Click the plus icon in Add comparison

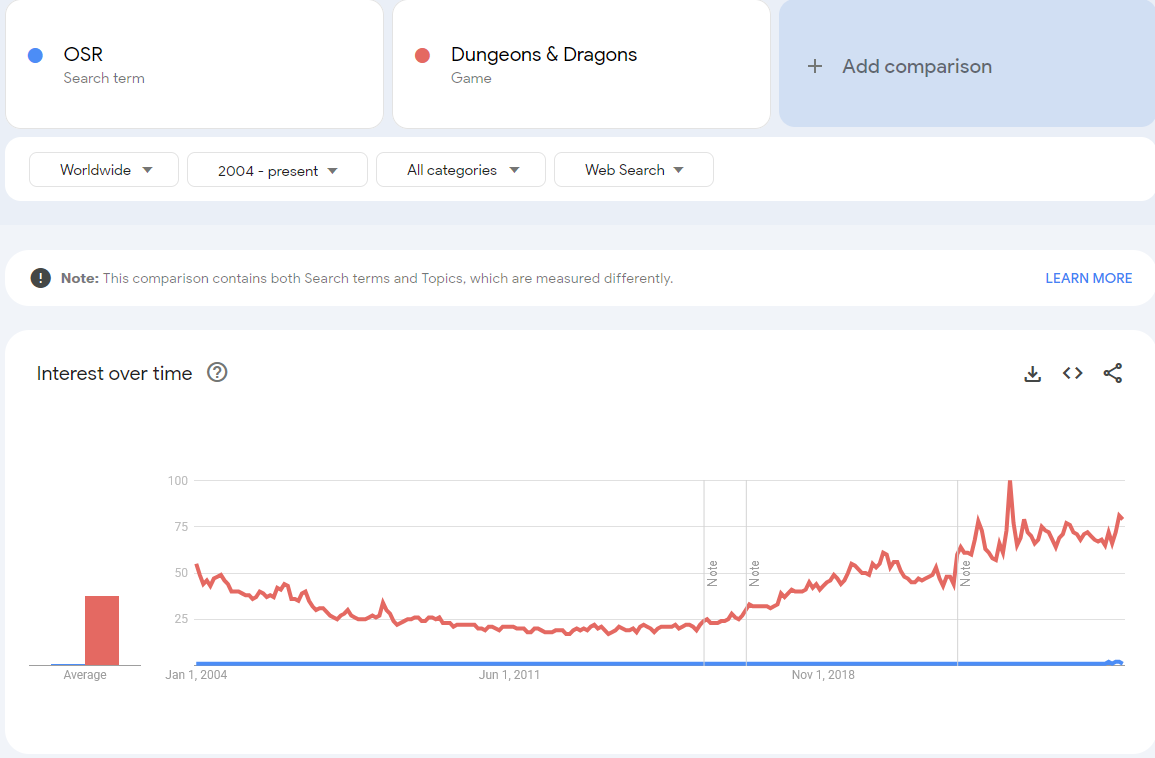(815, 66)
